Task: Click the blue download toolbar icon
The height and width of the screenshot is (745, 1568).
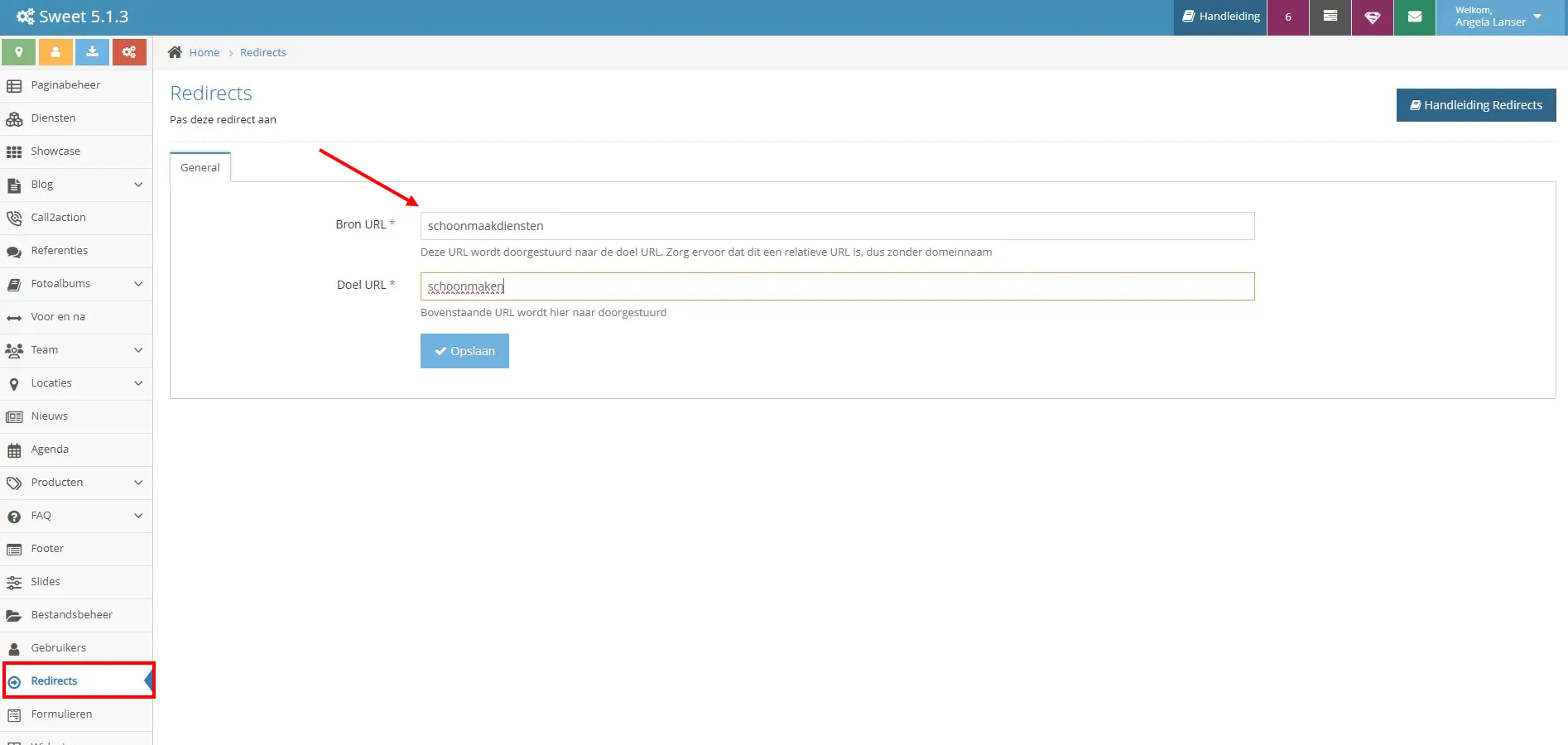Action: (92, 52)
